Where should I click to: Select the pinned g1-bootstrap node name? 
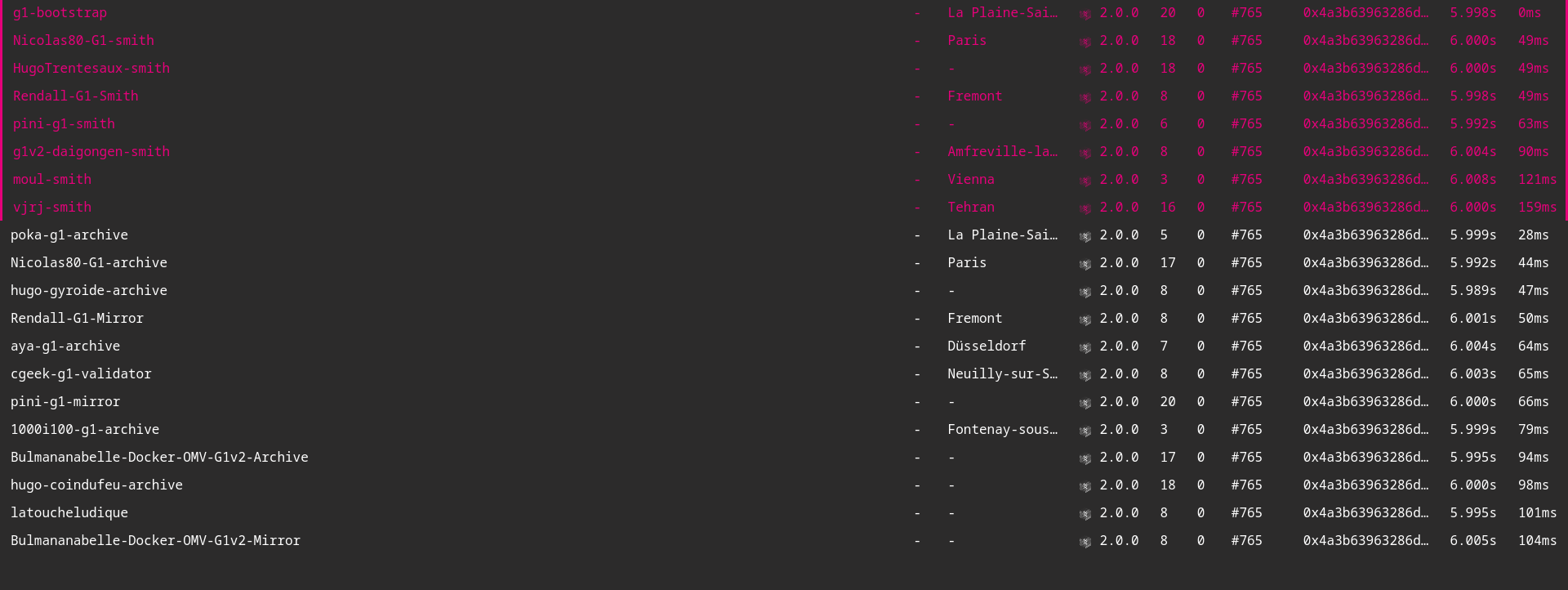click(60, 13)
